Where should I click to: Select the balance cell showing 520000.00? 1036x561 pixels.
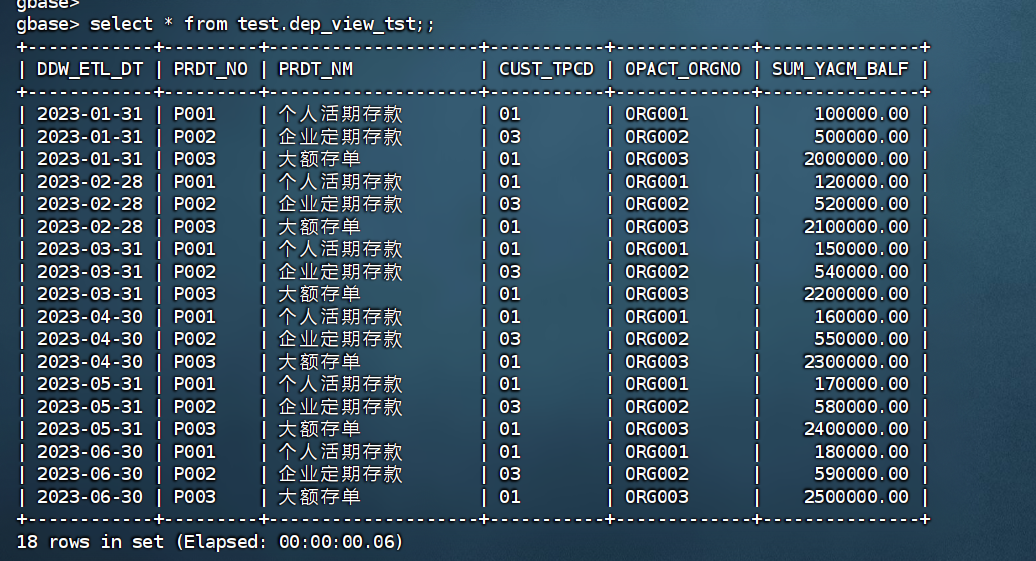[x=861, y=204]
